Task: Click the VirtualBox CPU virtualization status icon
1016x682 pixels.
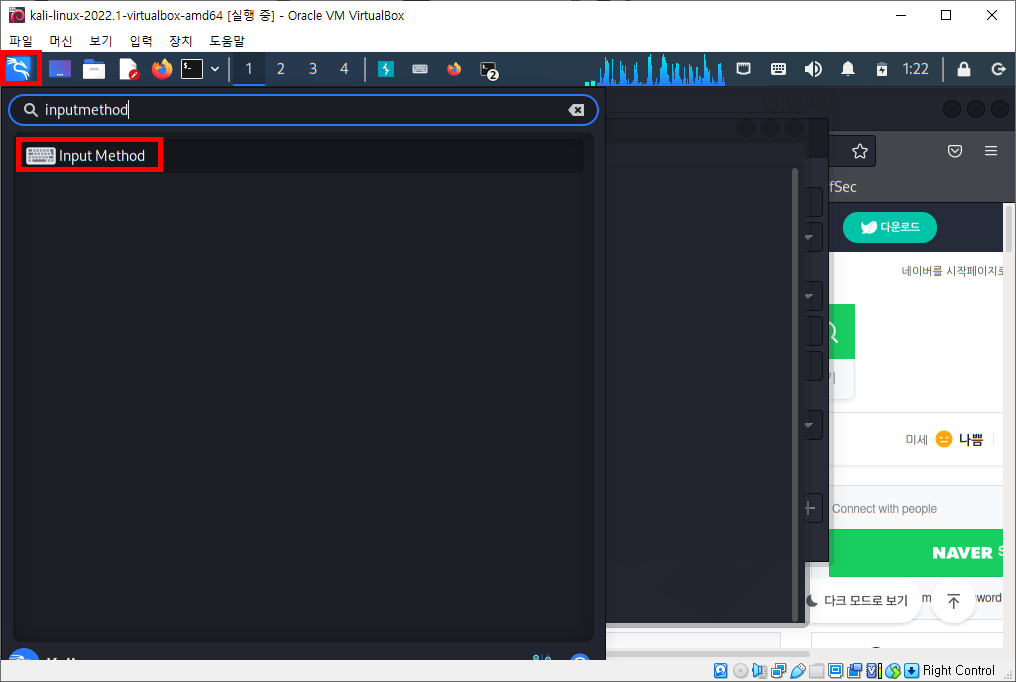Action: tap(873, 671)
